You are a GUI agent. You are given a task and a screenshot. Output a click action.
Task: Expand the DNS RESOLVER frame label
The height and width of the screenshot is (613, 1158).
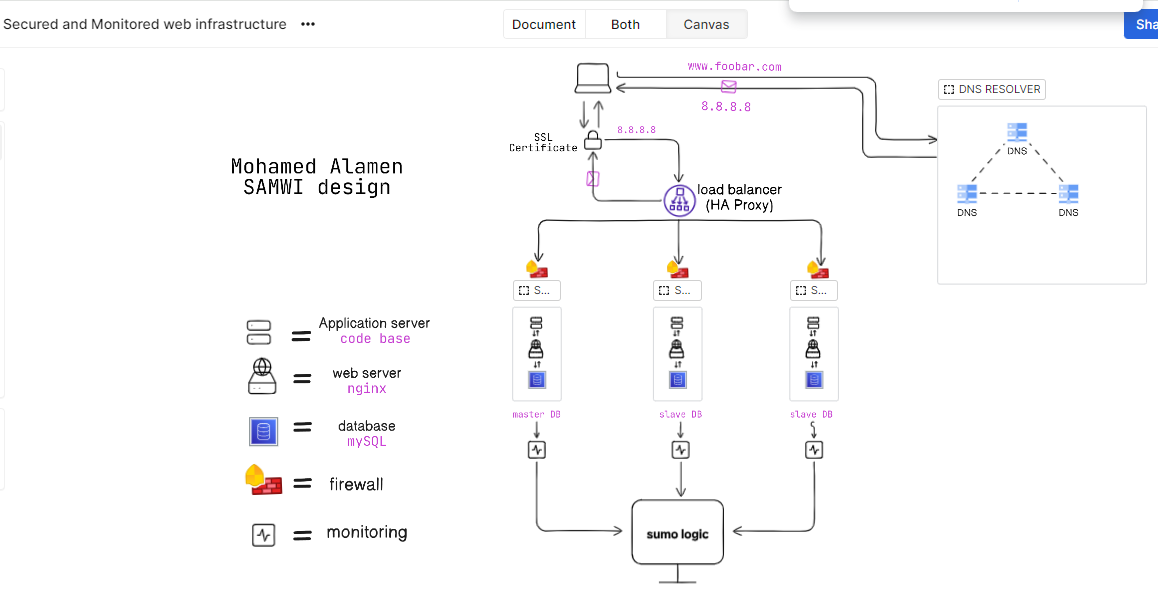point(991,89)
